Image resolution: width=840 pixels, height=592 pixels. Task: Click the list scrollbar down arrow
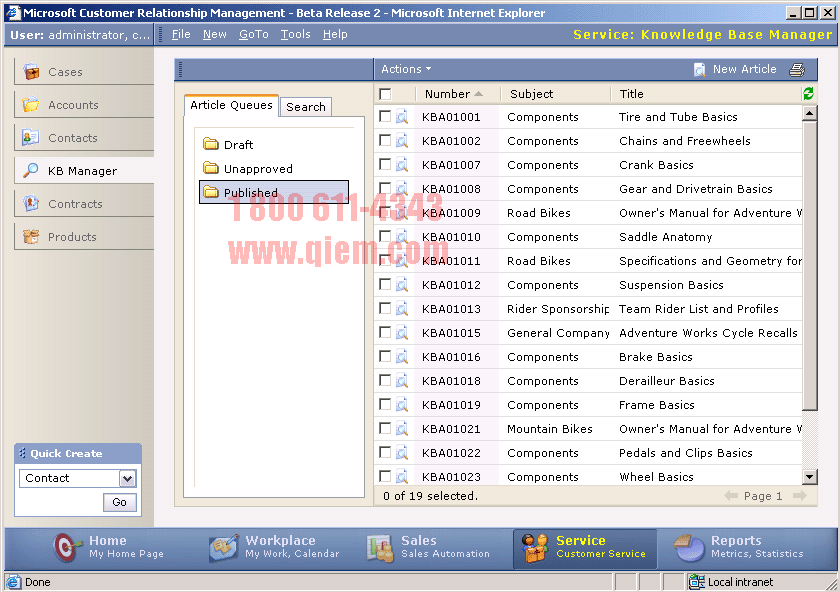coord(809,476)
